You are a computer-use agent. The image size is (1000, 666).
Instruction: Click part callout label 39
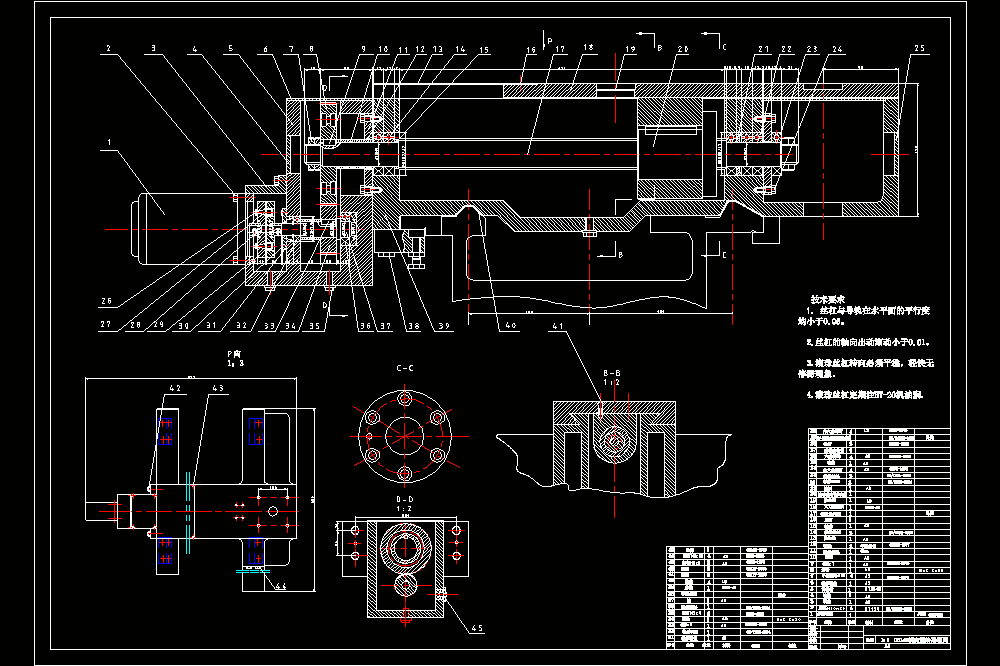(444, 326)
